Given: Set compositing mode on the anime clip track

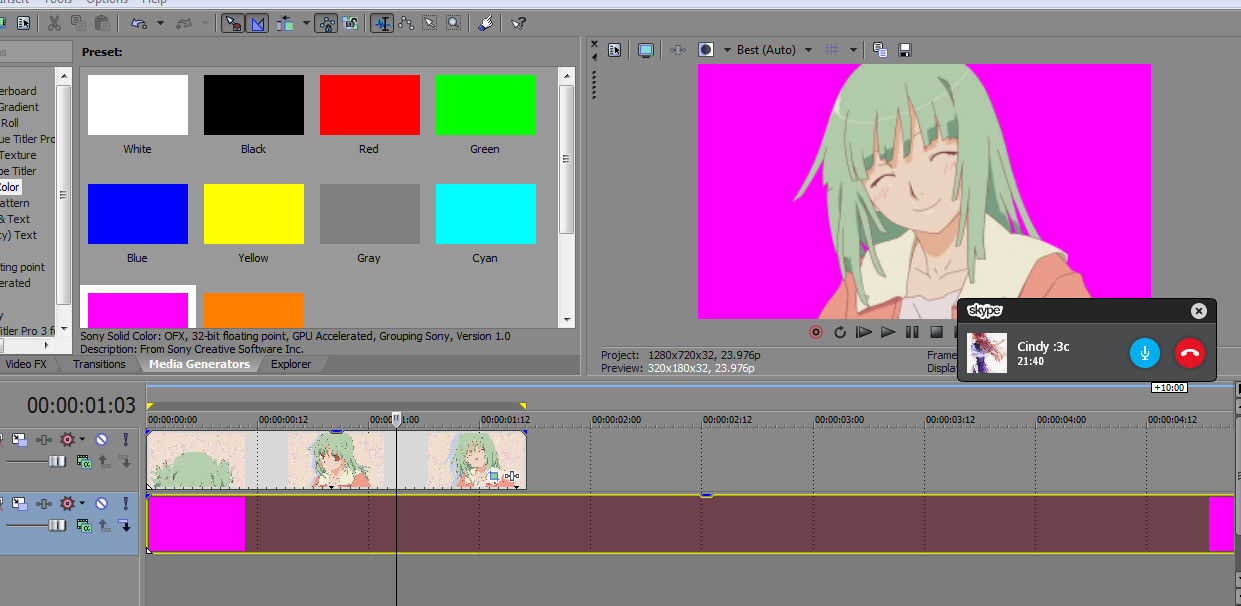Looking at the screenshot, I should click(84, 461).
